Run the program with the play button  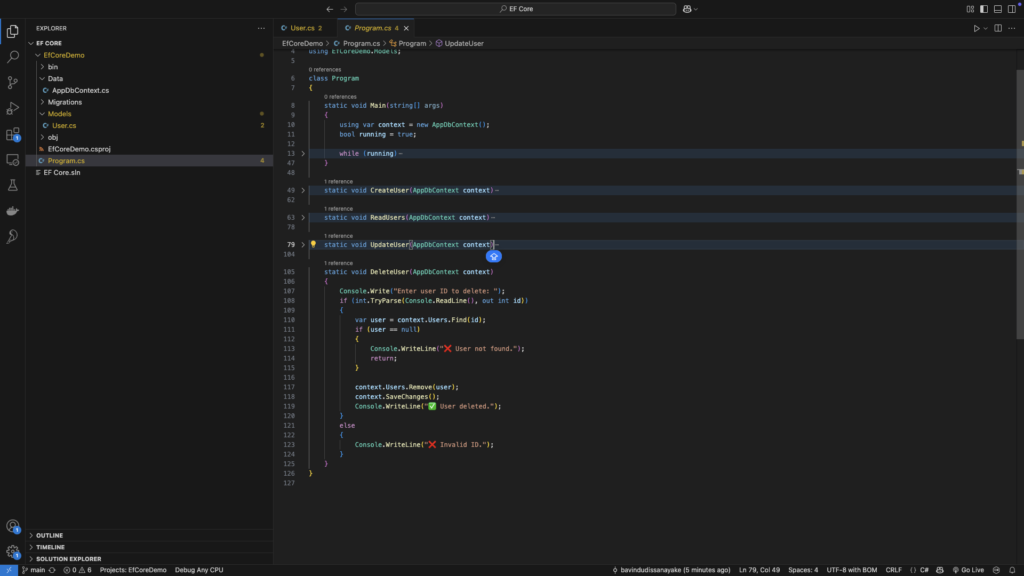point(976,28)
